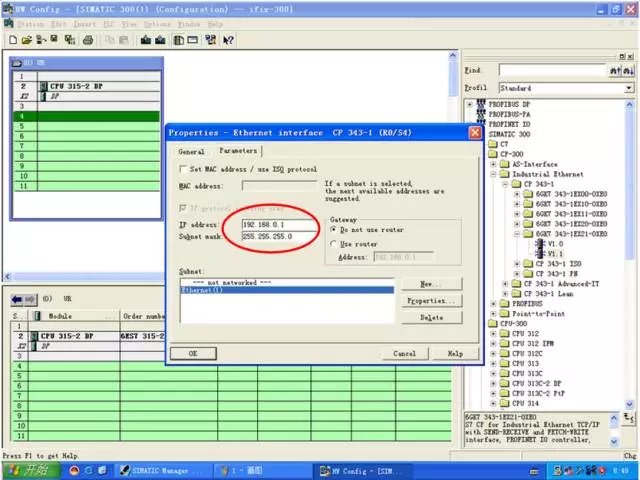Select the Do not use router option

click(334, 229)
